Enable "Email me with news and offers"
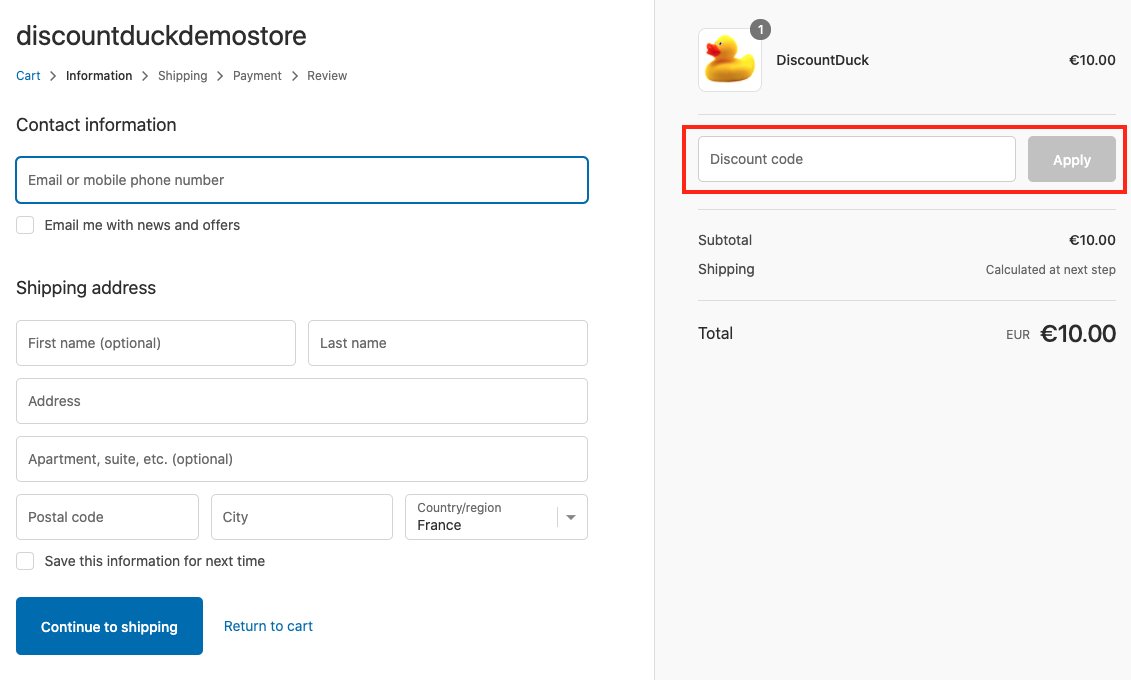 click(25, 225)
